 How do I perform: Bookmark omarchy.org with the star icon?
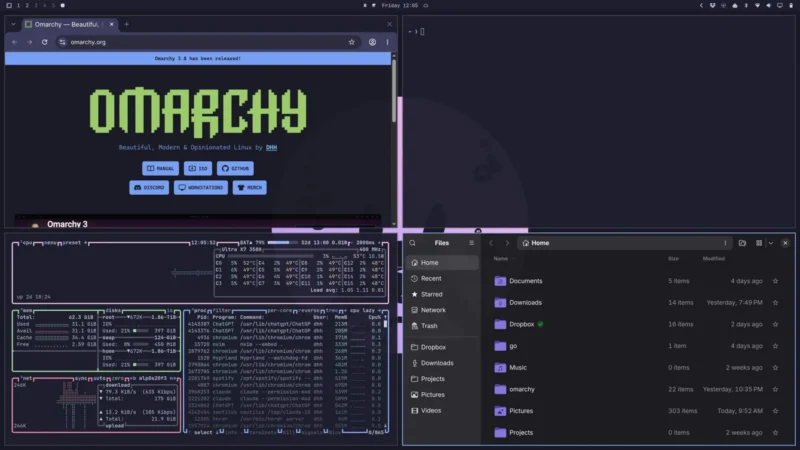click(x=352, y=42)
